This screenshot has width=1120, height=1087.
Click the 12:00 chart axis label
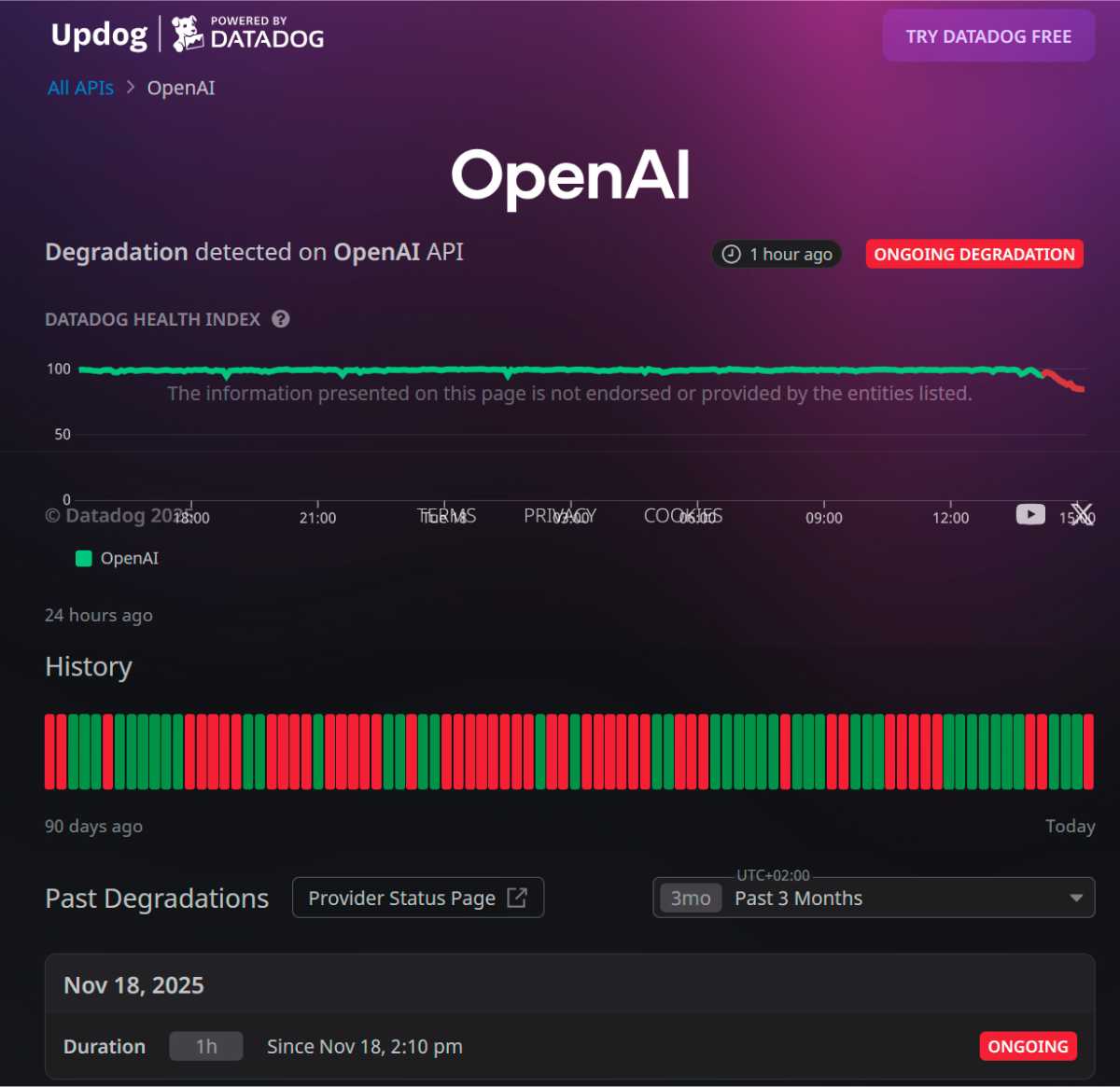pyautogui.click(x=951, y=518)
